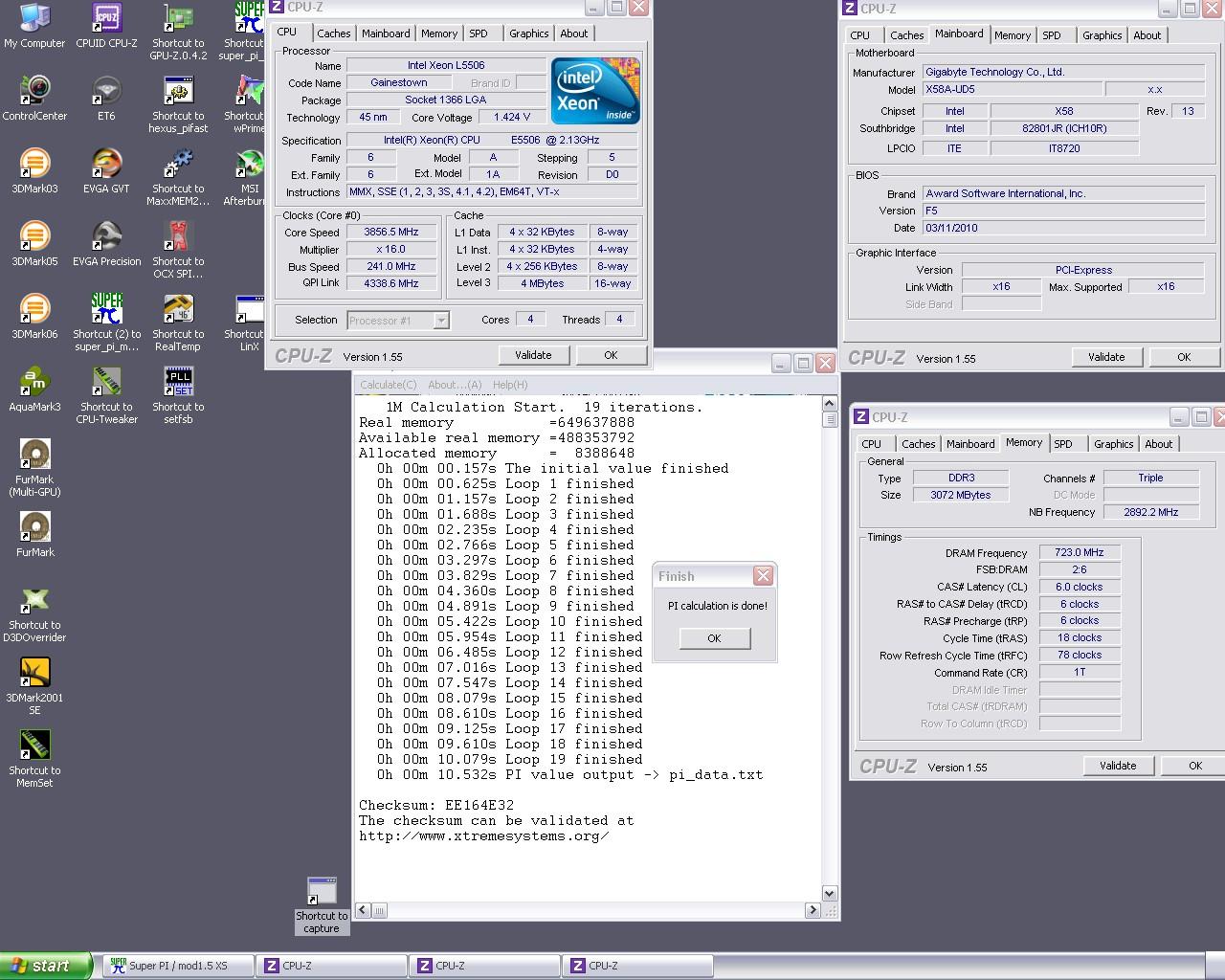Click mainboard Model field X58A-UD5

pos(1011,89)
